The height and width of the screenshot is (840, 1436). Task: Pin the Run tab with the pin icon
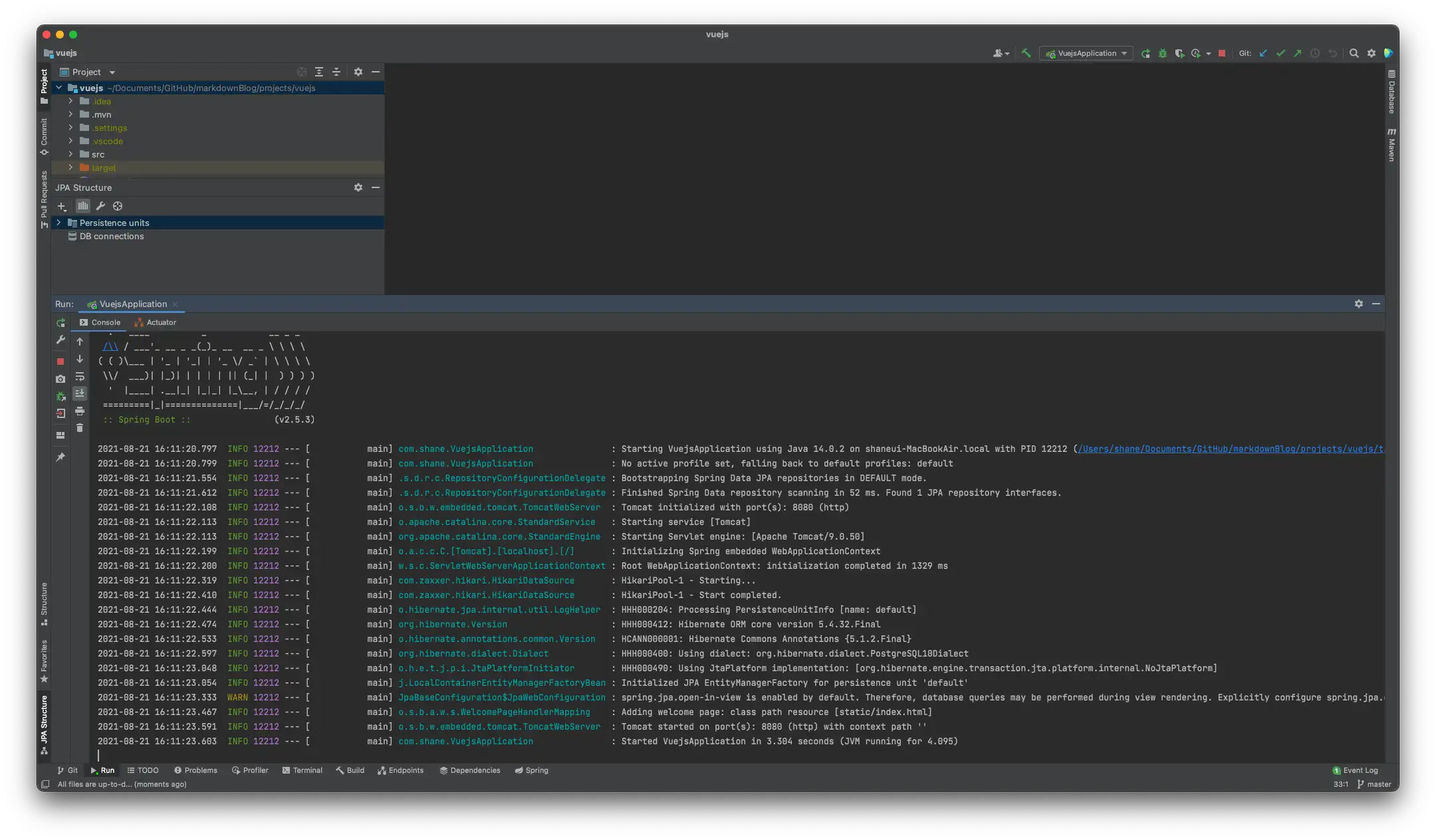[x=60, y=457]
